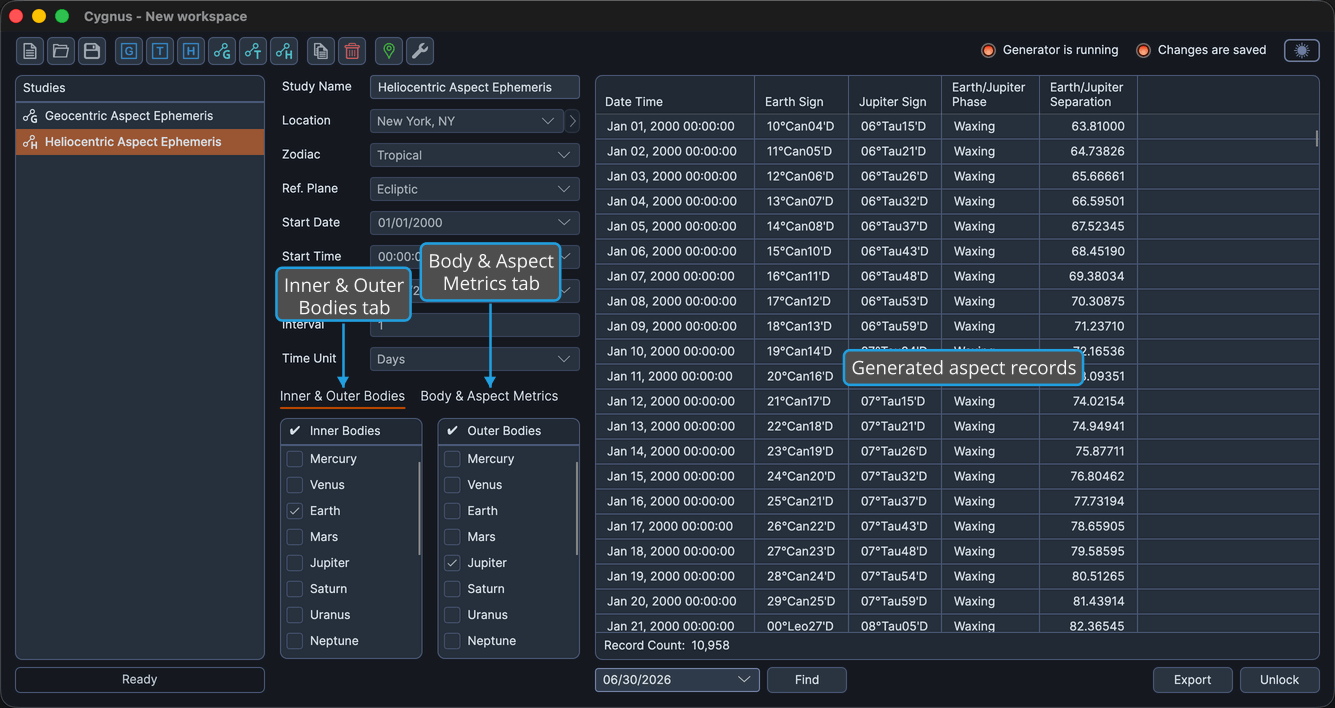The height and width of the screenshot is (708, 1335).
Task: Select Geocentric Aspect Ephemeris study
Action: point(140,116)
